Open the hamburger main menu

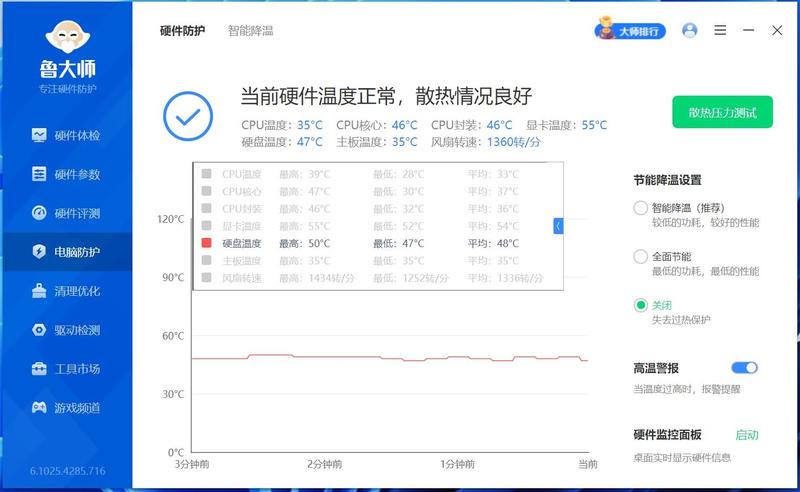(720, 30)
